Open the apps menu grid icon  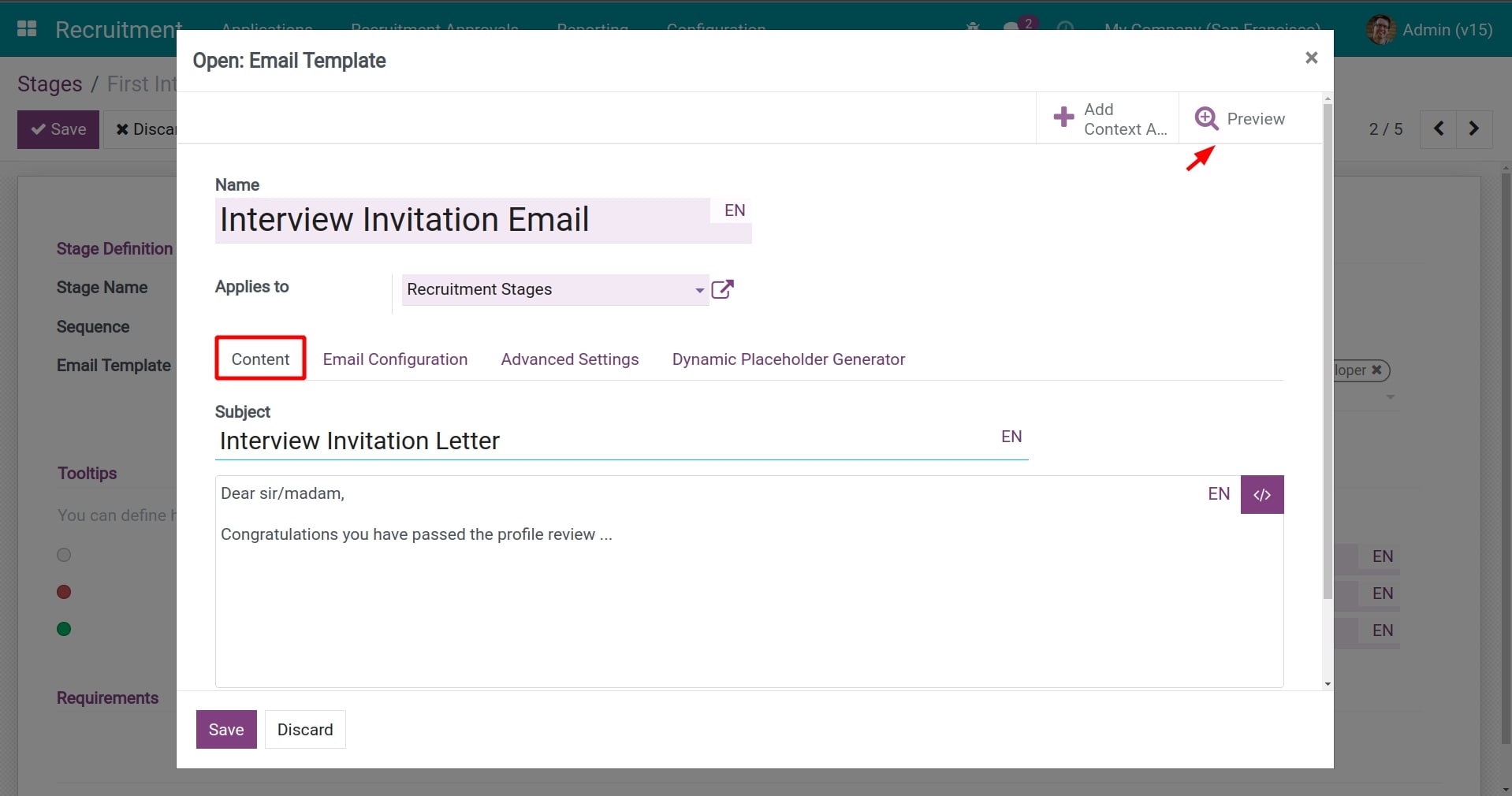pyautogui.click(x=26, y=28)
